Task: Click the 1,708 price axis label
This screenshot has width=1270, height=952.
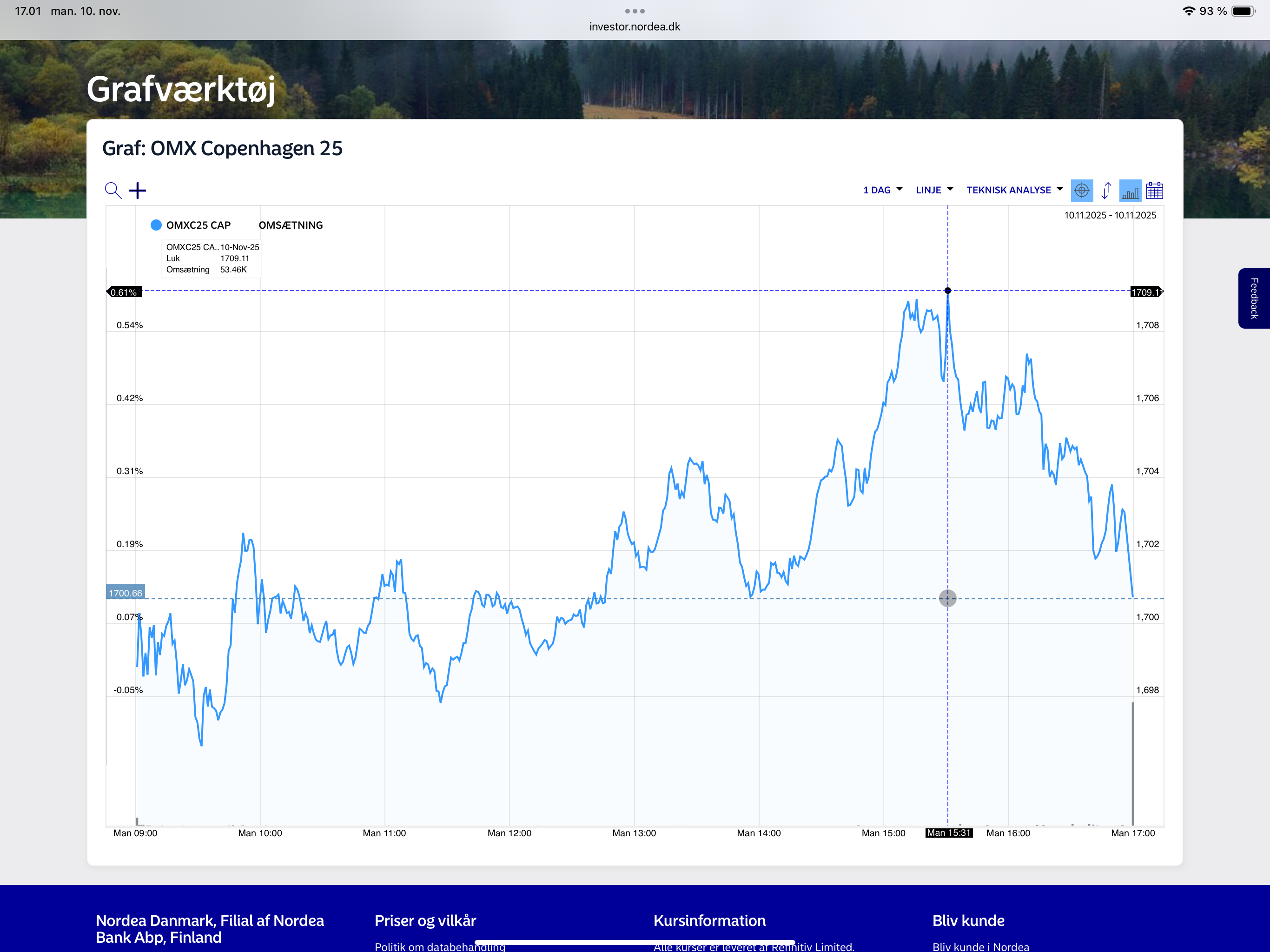Action: (x=1148, y=325)
